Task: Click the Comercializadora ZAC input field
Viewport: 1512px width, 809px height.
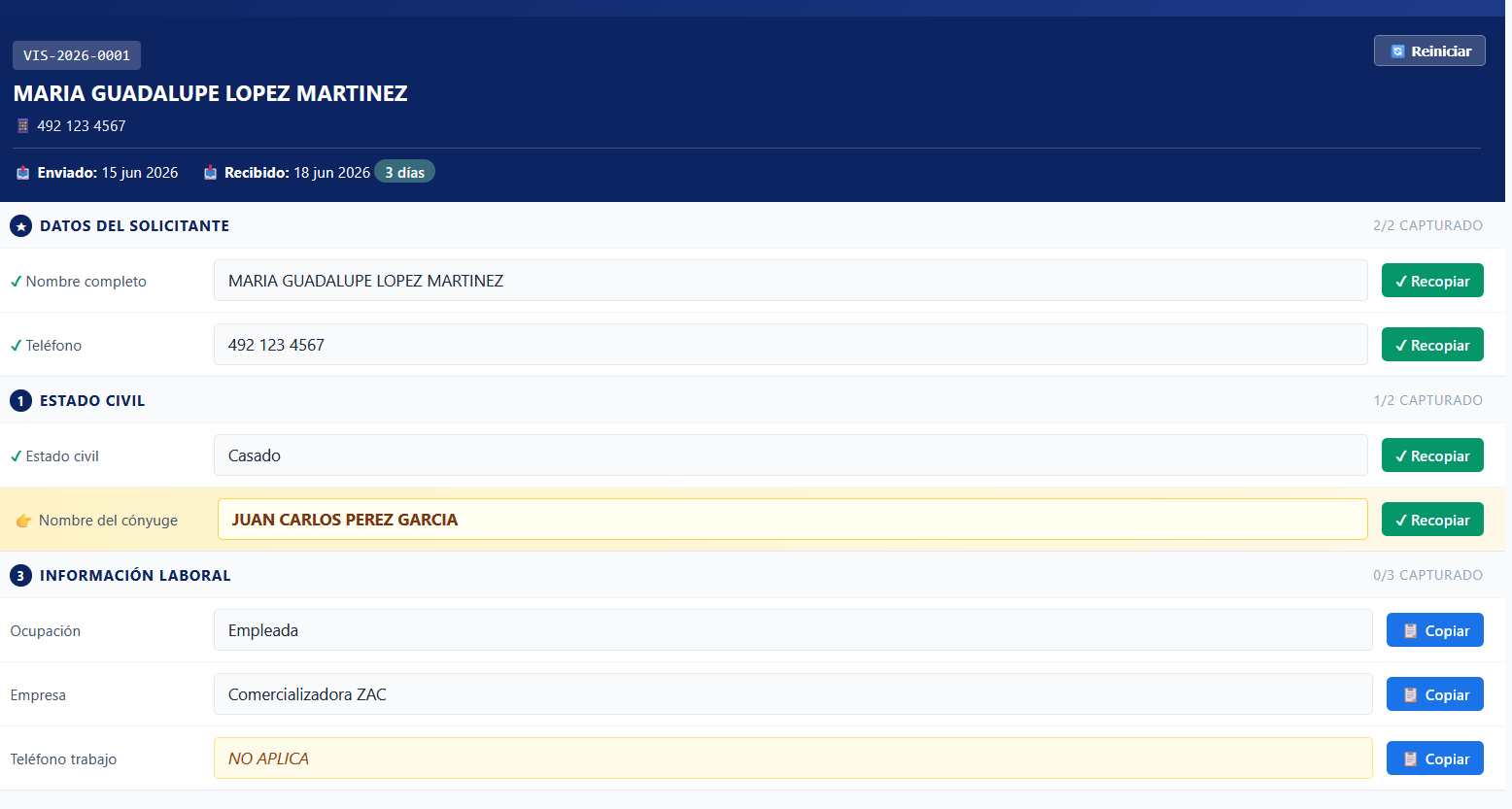Action: 793,694
